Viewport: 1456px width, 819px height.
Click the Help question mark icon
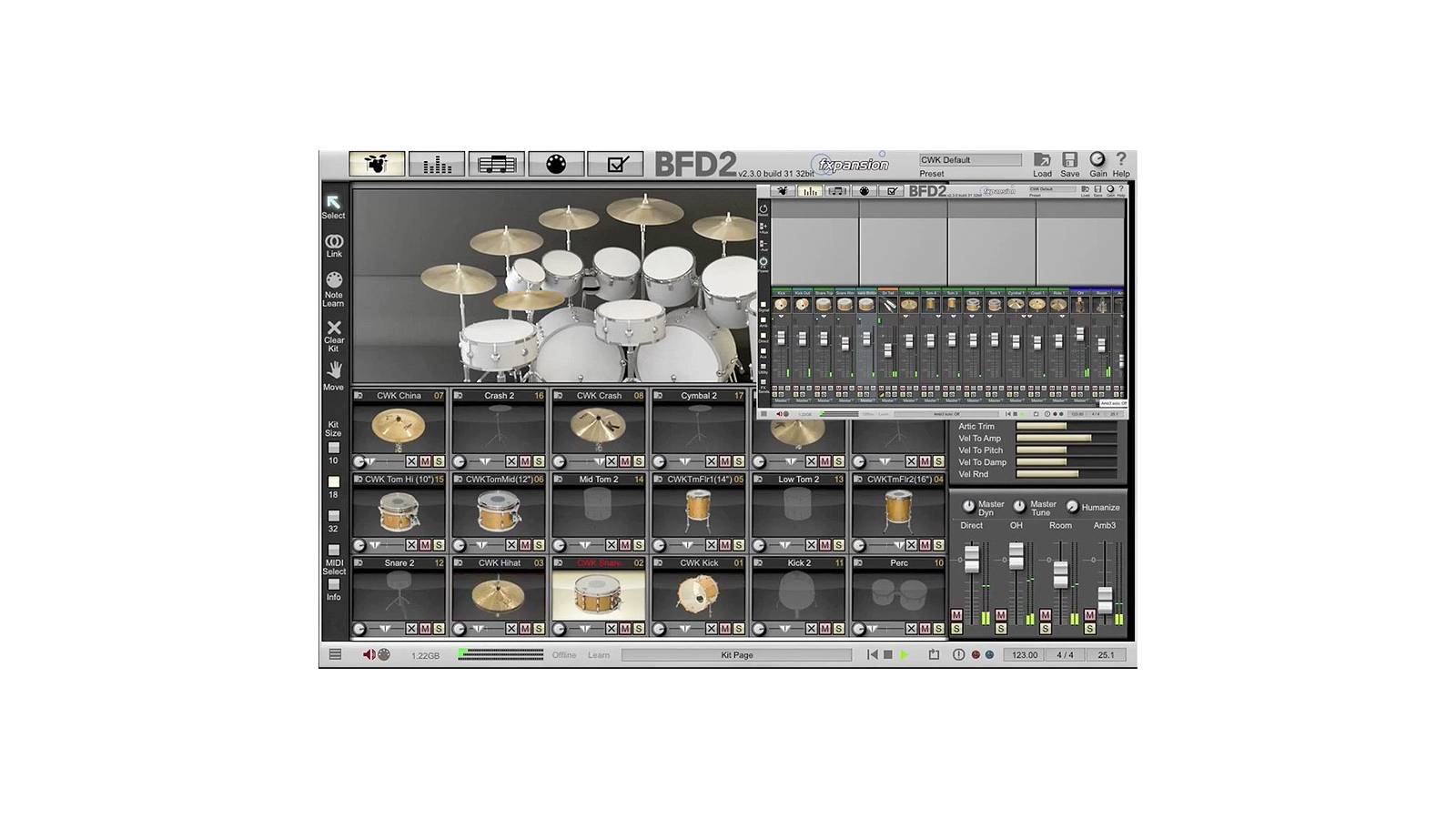click(1121, 159)
